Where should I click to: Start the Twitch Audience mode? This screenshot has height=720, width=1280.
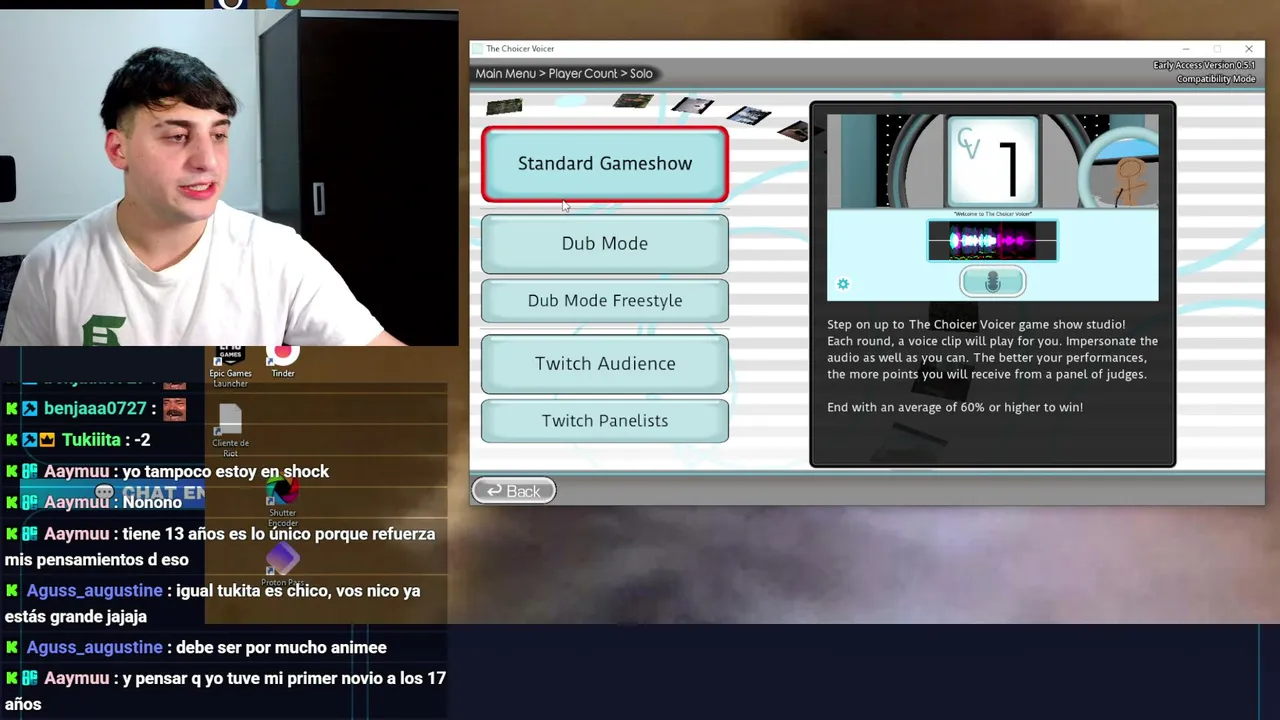[x=605, y=363]
